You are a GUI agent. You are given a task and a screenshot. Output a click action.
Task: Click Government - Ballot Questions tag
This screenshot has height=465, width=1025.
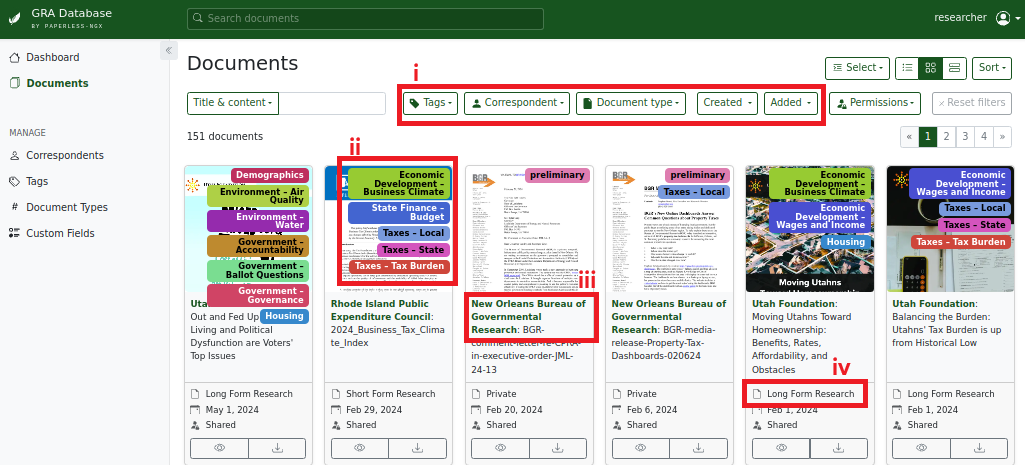point(258,271)
